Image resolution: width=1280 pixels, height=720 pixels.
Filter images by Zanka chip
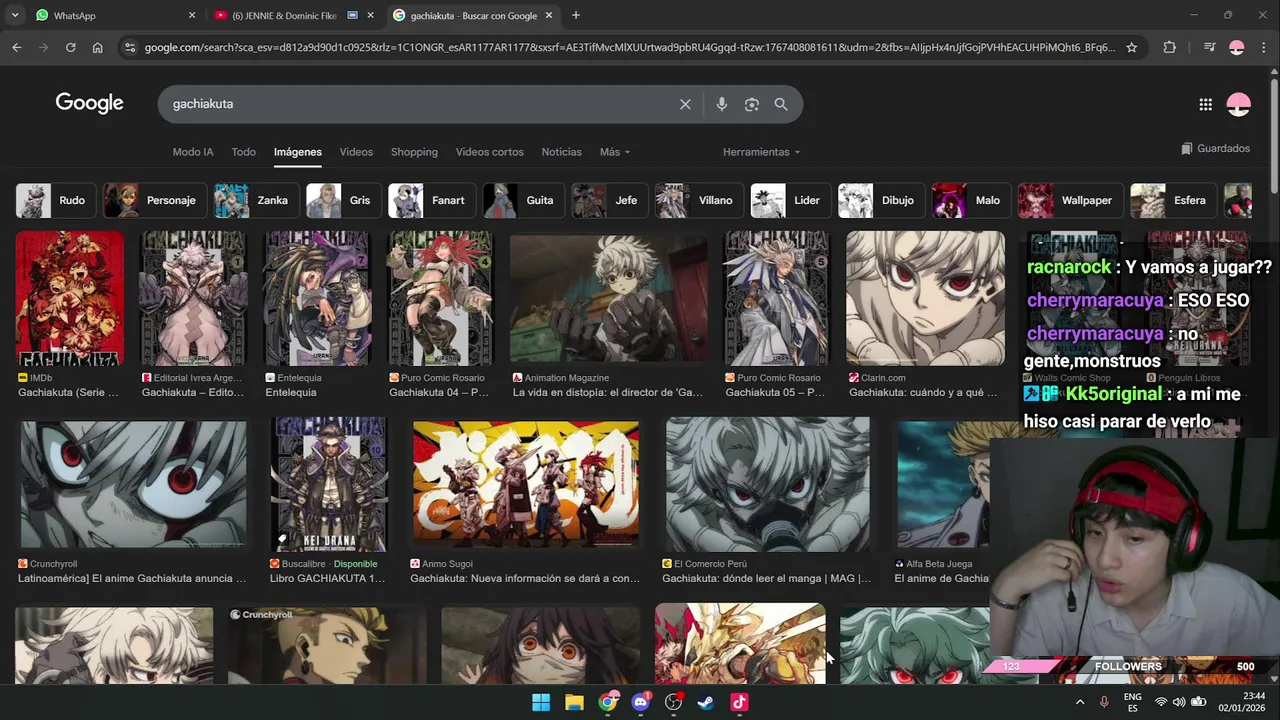pos(255,200)
